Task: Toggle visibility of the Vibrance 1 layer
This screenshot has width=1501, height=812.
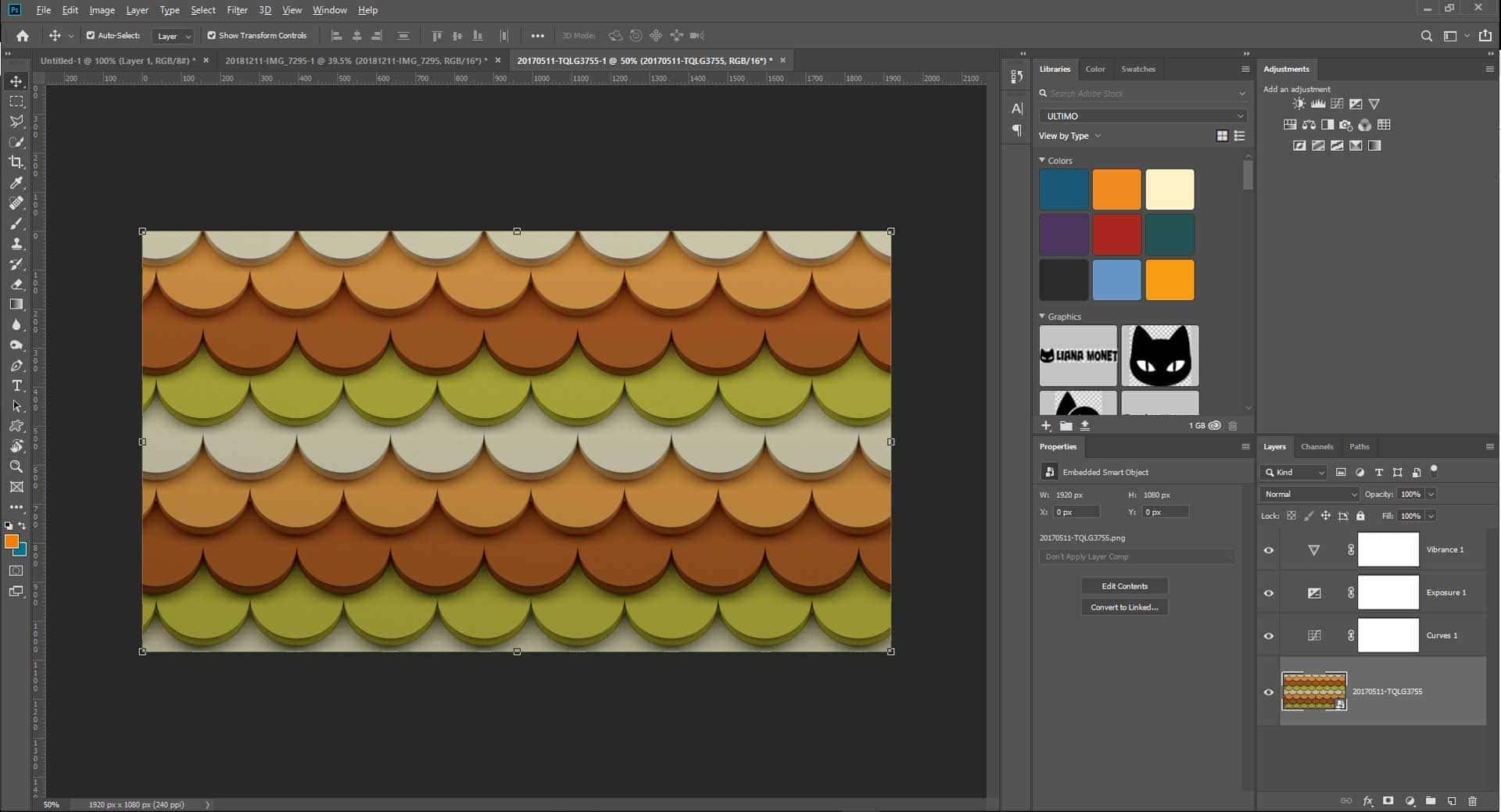Action: pyautogui.click(x=1269, y=549)
